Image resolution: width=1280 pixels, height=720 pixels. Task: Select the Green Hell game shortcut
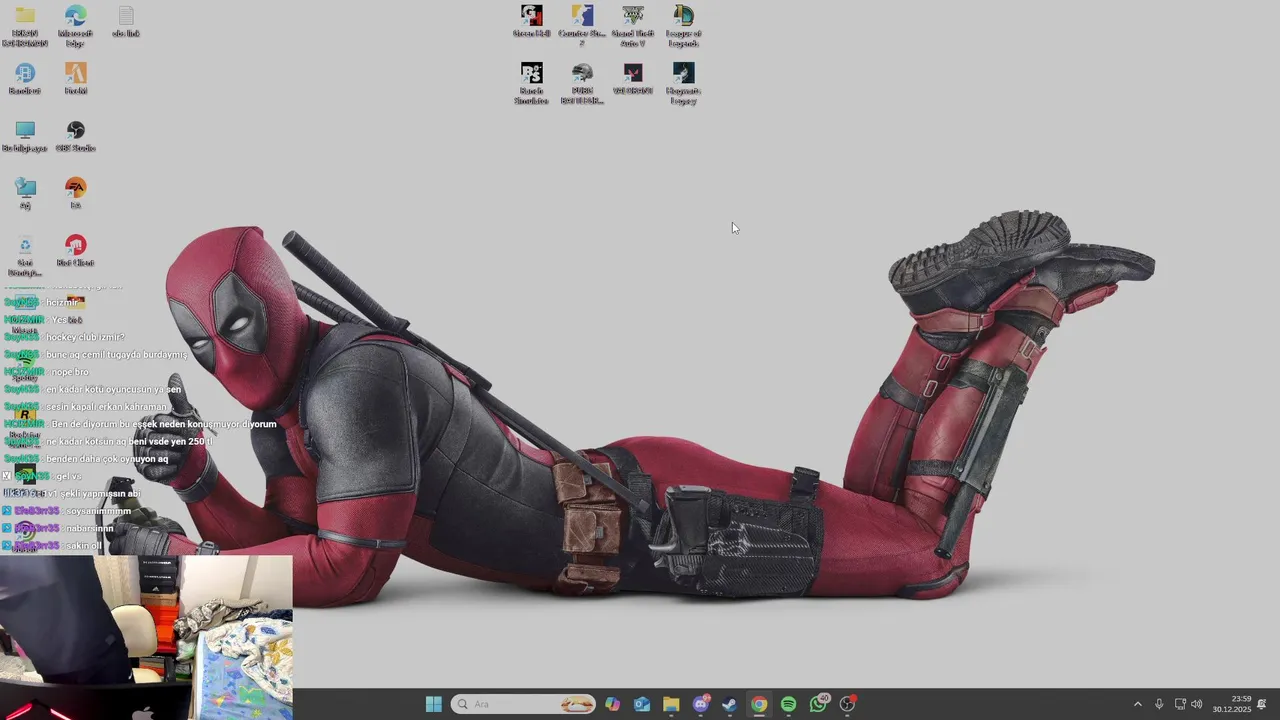click(532, 22)
